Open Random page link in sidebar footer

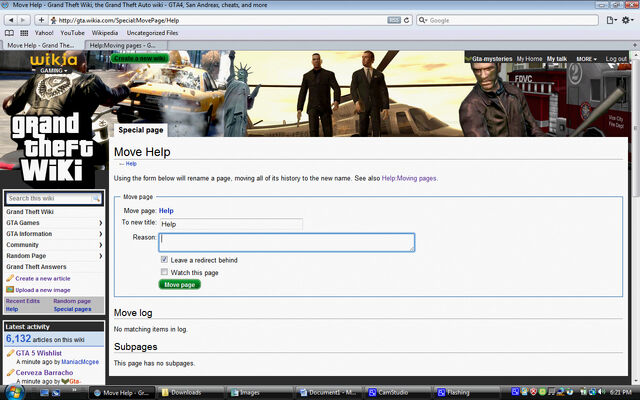[x=72, y=301]
